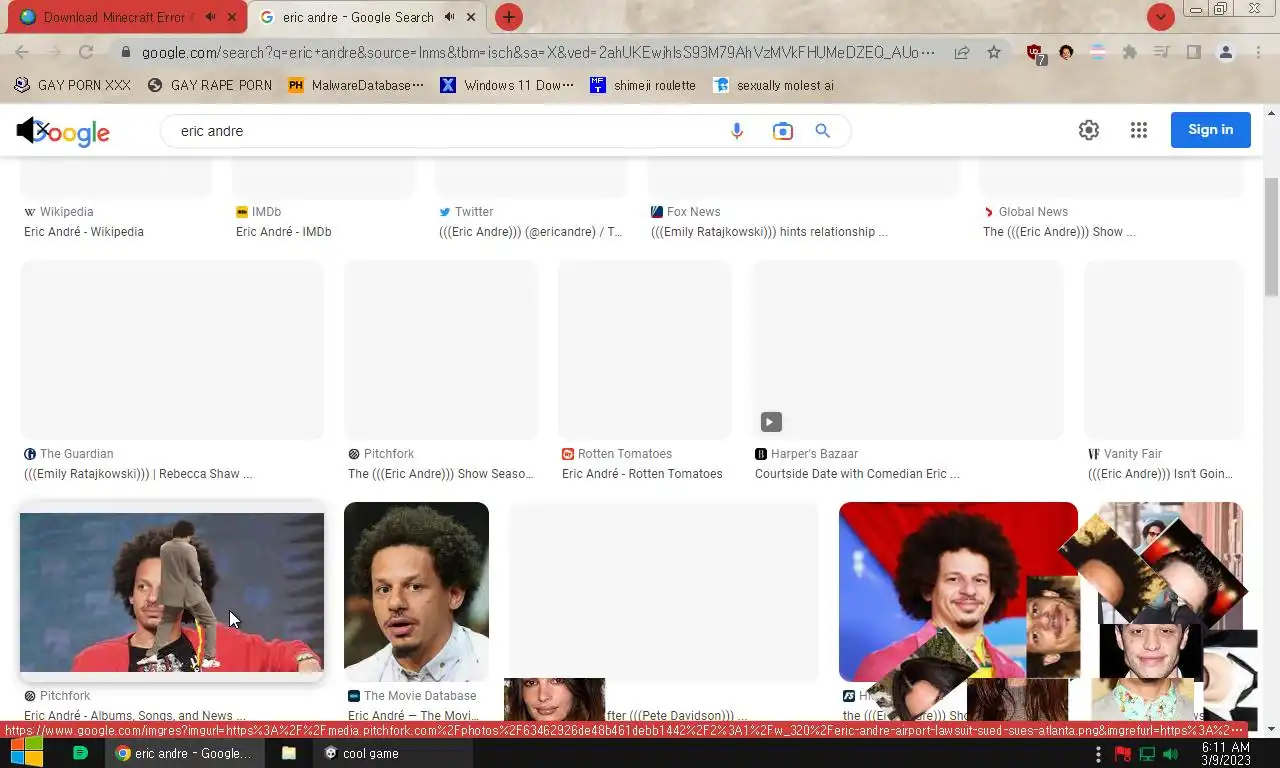Open the Windows 11 Dow… bookmark
This screenshot has width=1280, height=768.
[x=508, y=85]
